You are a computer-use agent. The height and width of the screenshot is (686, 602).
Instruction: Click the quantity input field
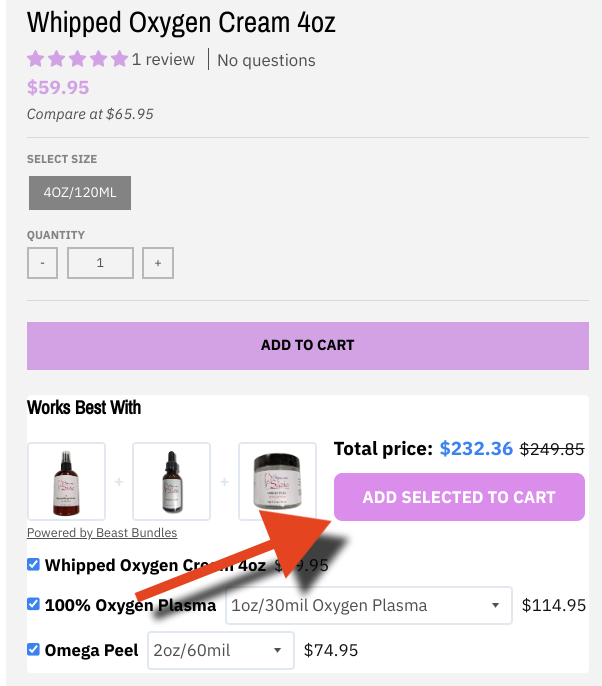100,263
